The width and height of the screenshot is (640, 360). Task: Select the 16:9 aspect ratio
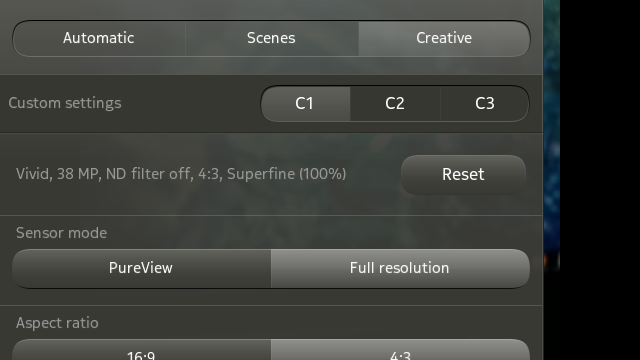tap(141, 350)
